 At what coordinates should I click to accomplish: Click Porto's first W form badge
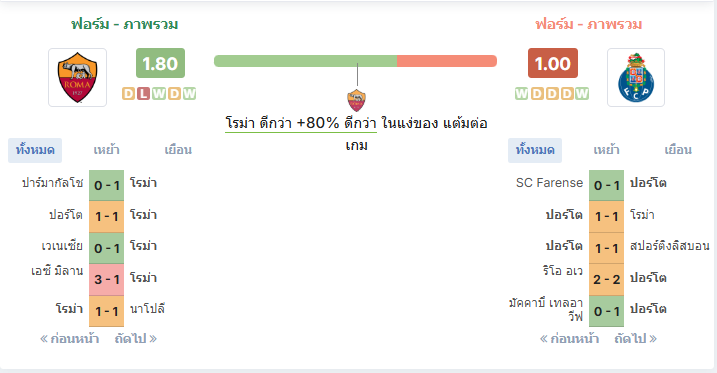(522, 94)
